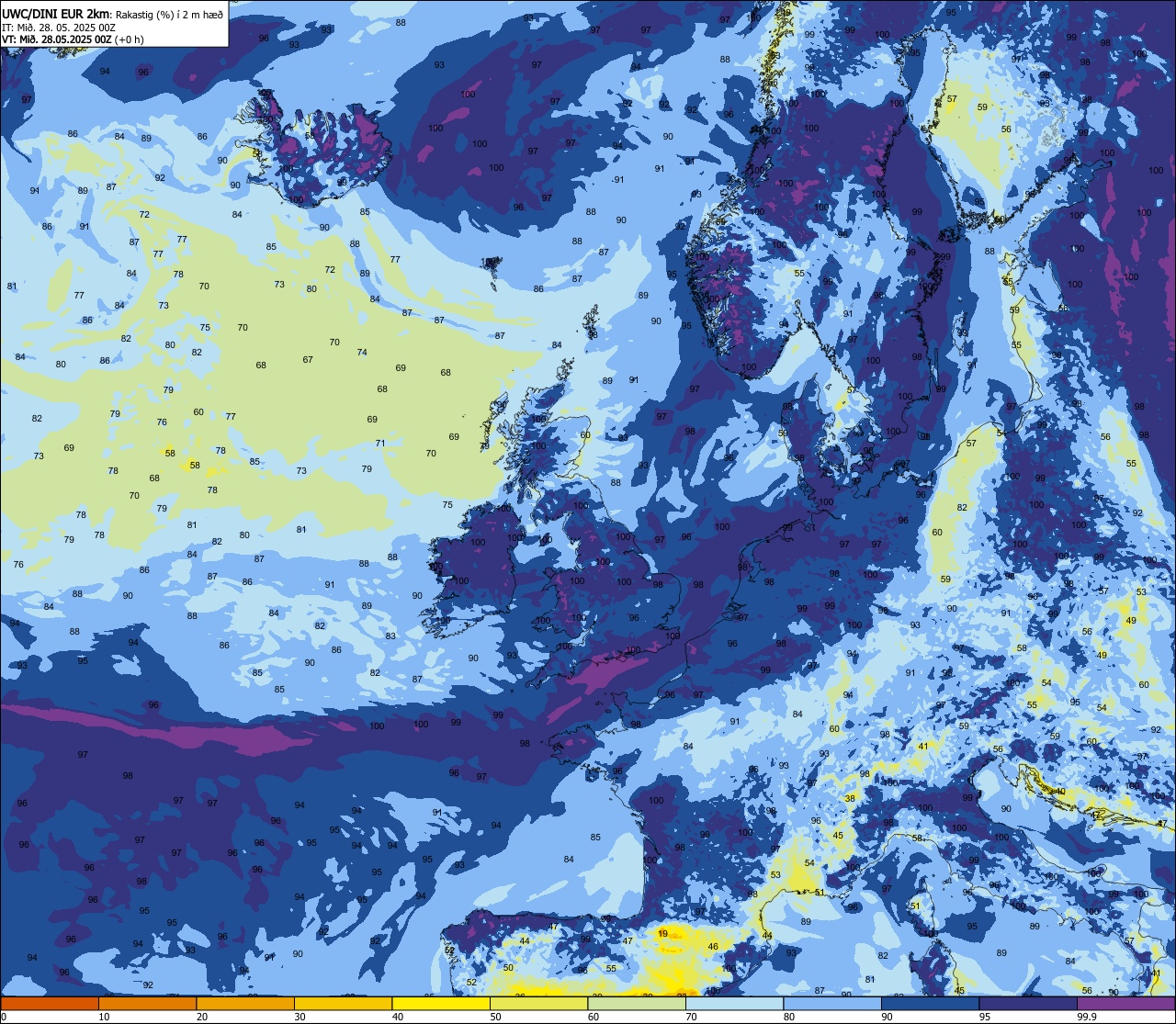Screen dimensions: 1176x1024
Task: Click the legend tick label 30
Action: (x=300, y=1017)
